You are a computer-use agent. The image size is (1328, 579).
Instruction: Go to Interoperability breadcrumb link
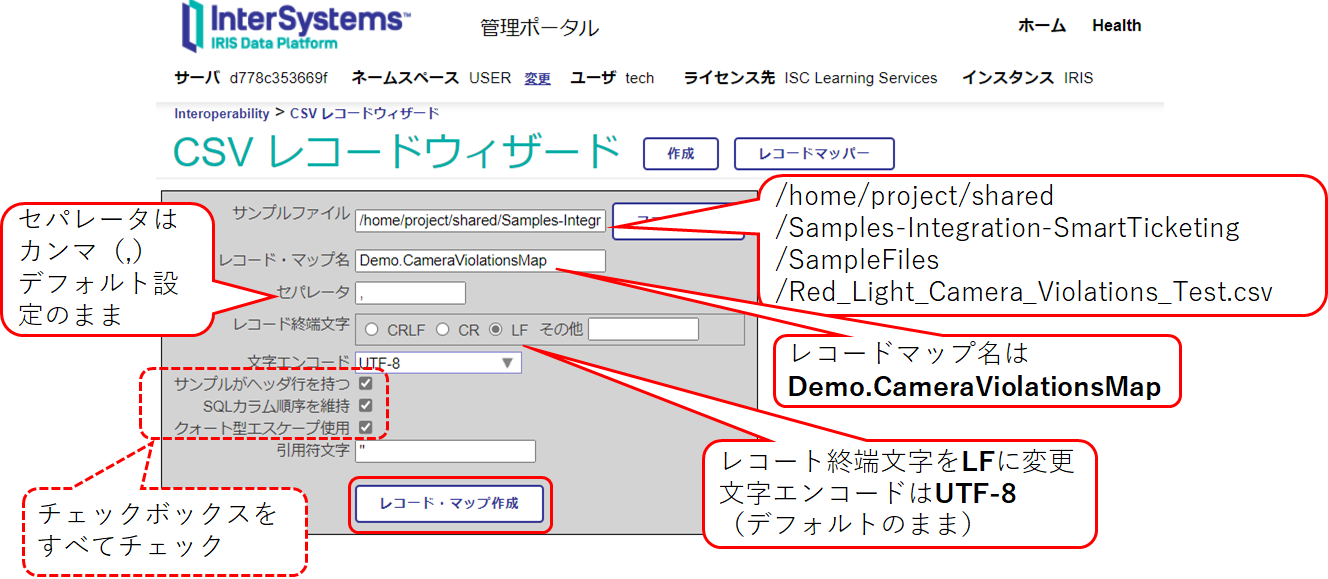(x=222, y=114)
